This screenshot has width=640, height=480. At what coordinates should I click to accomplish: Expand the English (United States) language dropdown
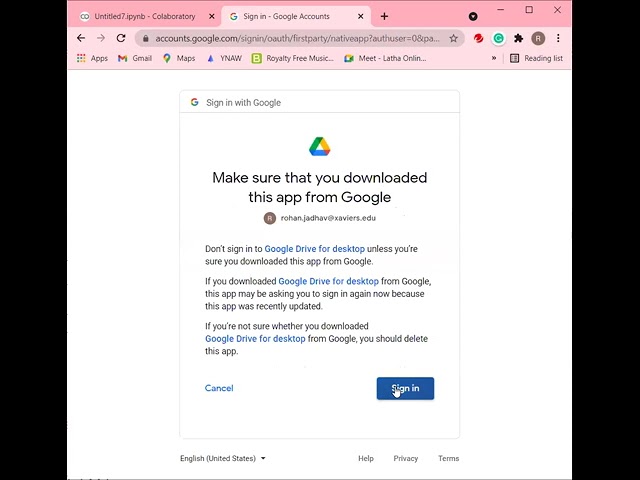click(223, 458)
